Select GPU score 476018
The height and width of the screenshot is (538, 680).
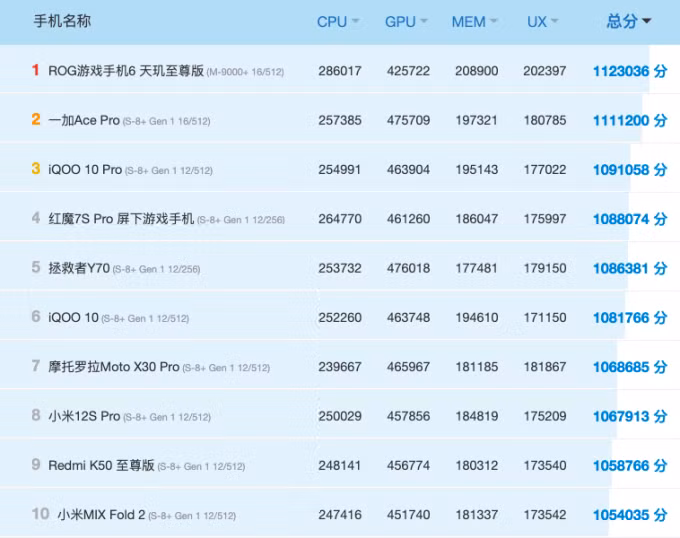408,268
